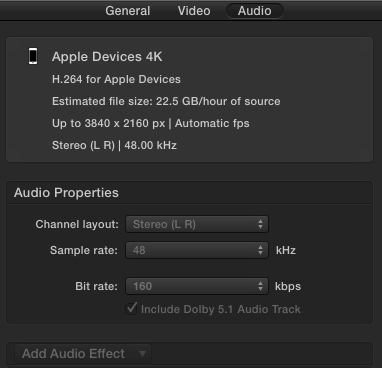Click the Stereo (L R) | 48.00 kHz summary
Image resolution: width=382 pixels, height=368 pixels.
pos(114,145)
